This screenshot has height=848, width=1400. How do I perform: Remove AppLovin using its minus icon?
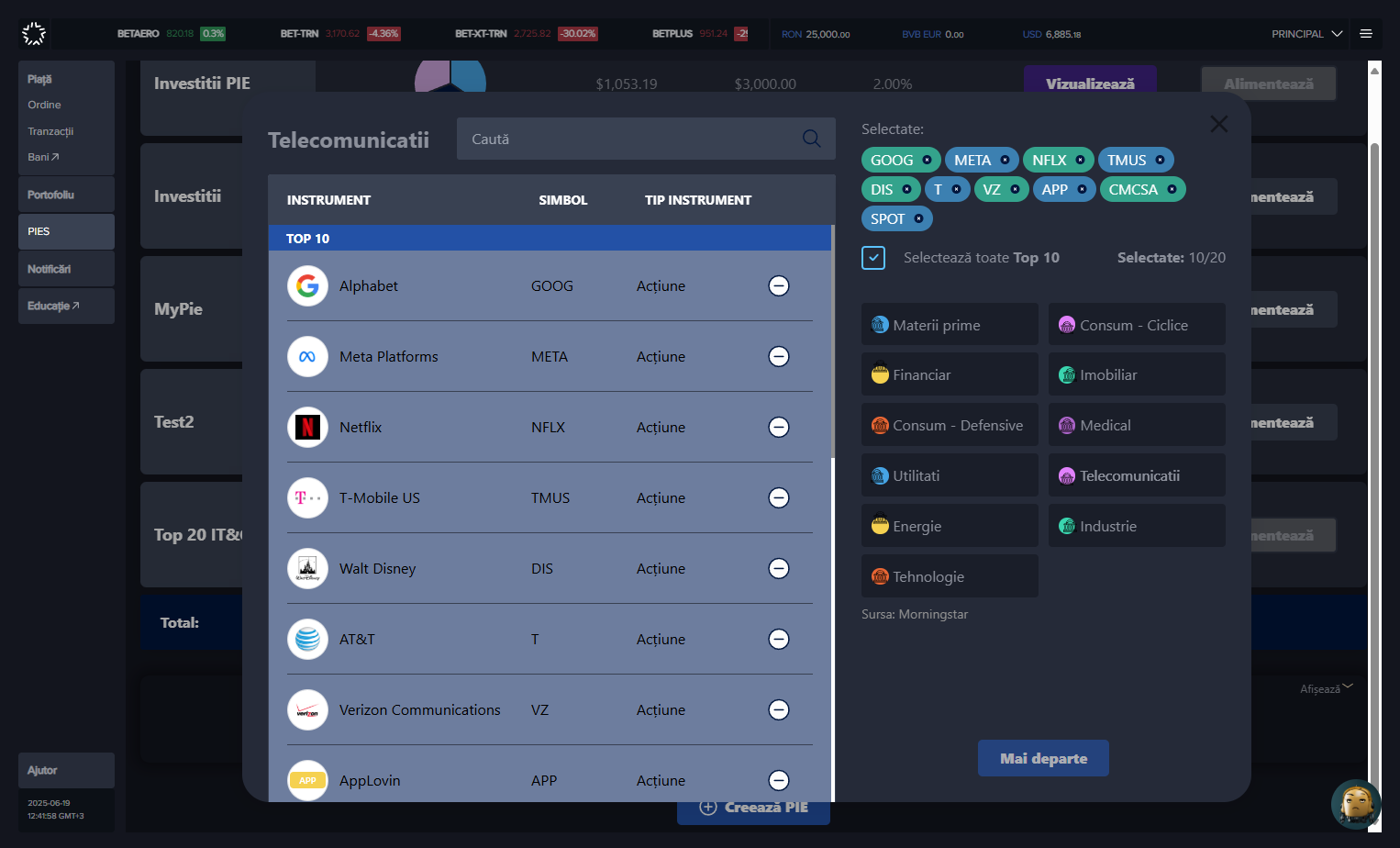[779, 781]
